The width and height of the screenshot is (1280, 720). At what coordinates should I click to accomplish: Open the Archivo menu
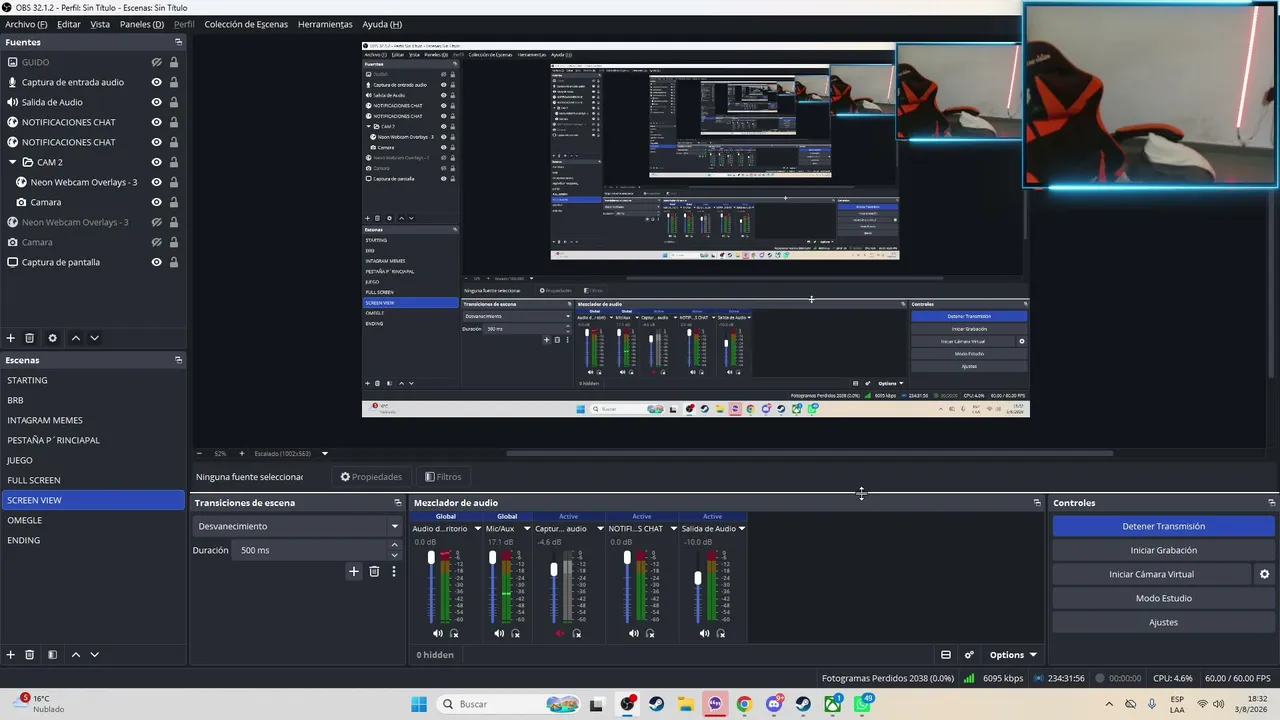pos(26,24)
